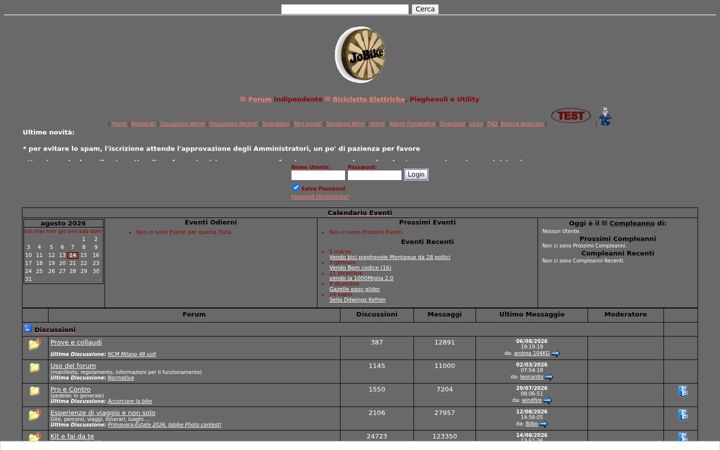Open event Vendo Bpm codice (16)

360,268
